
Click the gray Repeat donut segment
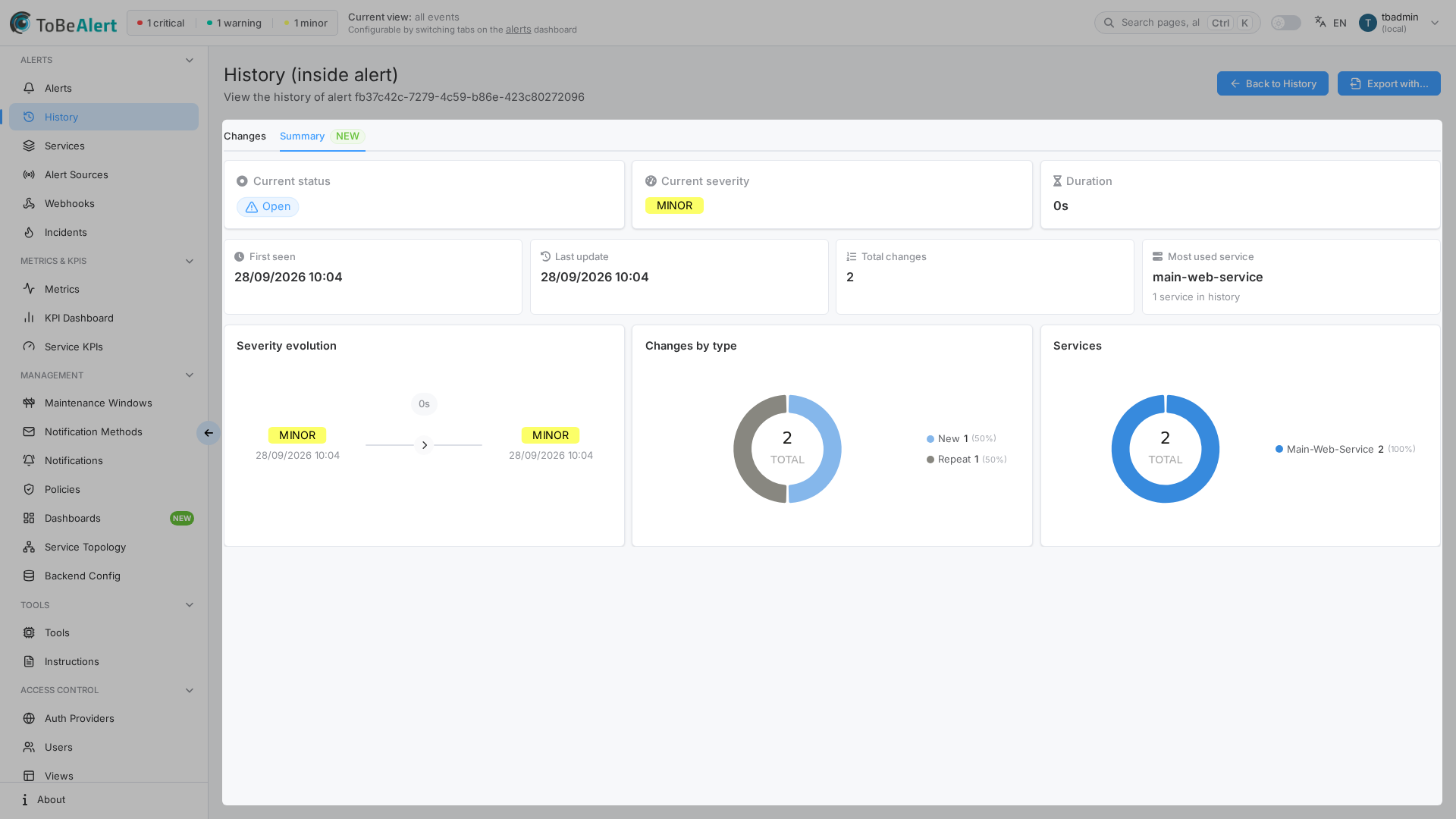pyautogui.click(x=742, y=449)
